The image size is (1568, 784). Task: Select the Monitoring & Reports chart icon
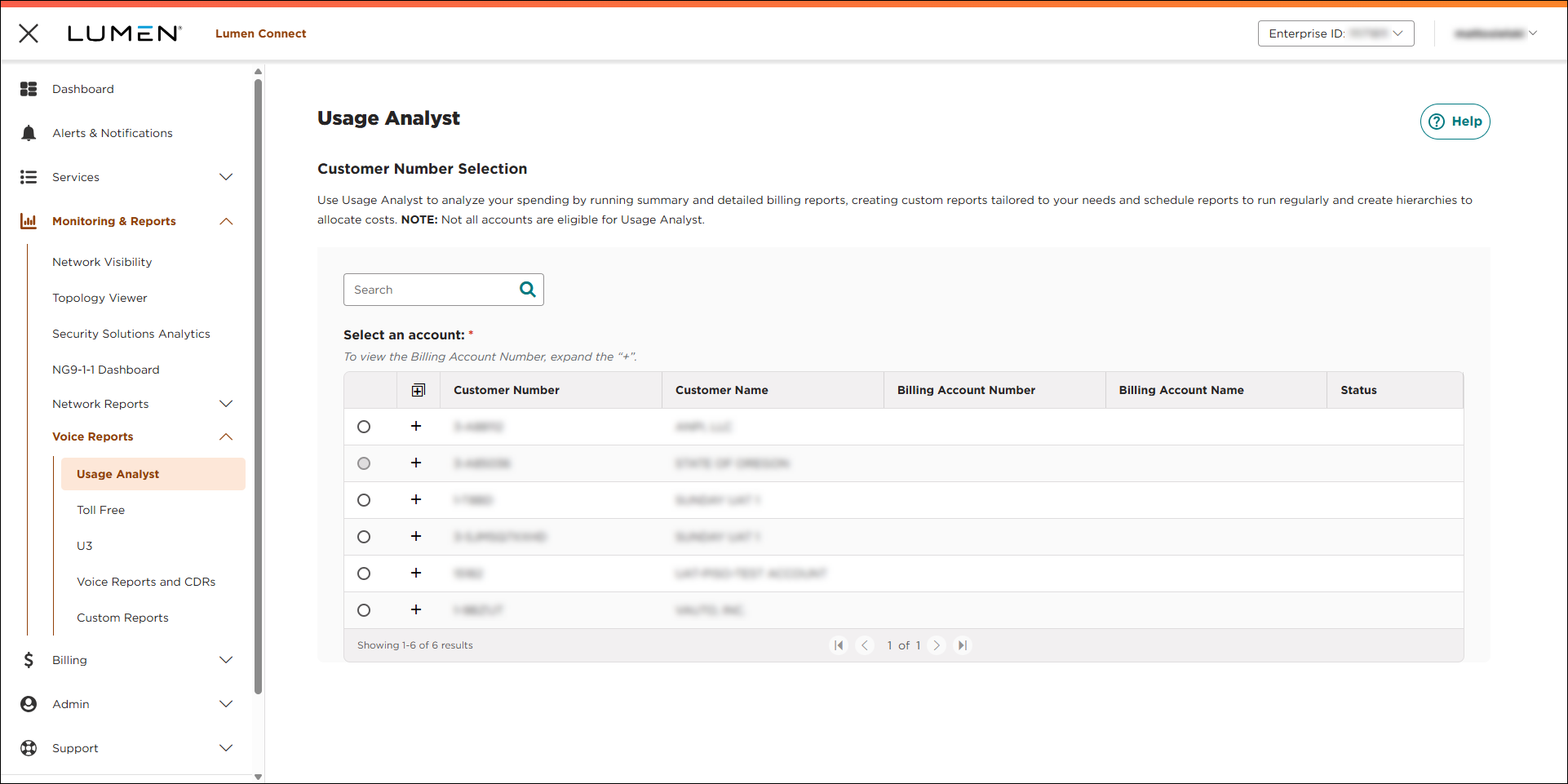pyautogui.click(x=29, y=221)
